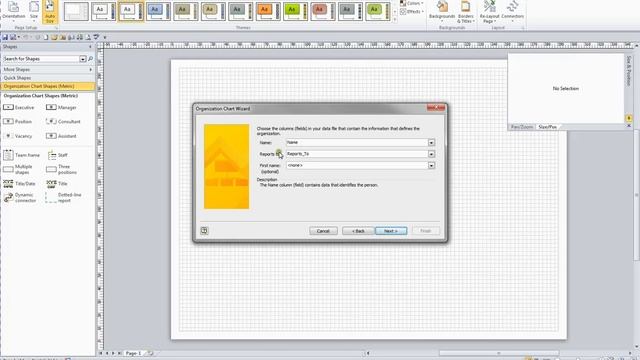Click the magnifier search icon in Shapes pane
The height and width of the screenshot is (360, 640).
[91, 59]
